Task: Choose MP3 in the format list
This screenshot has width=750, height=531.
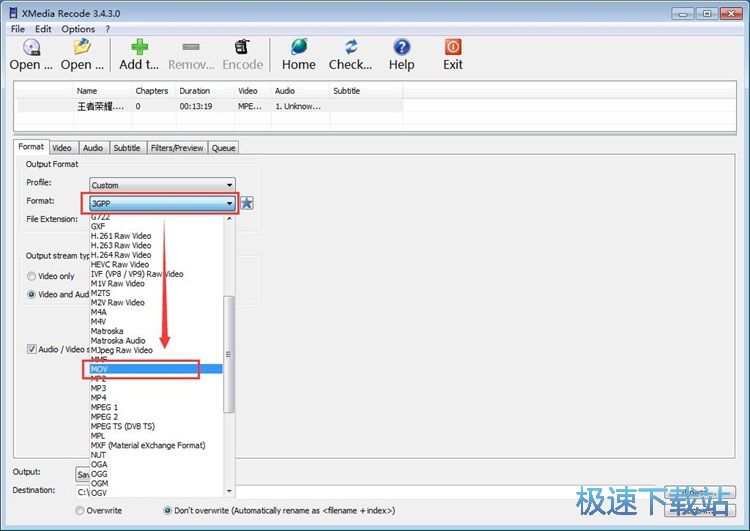Action: point(156,388)
